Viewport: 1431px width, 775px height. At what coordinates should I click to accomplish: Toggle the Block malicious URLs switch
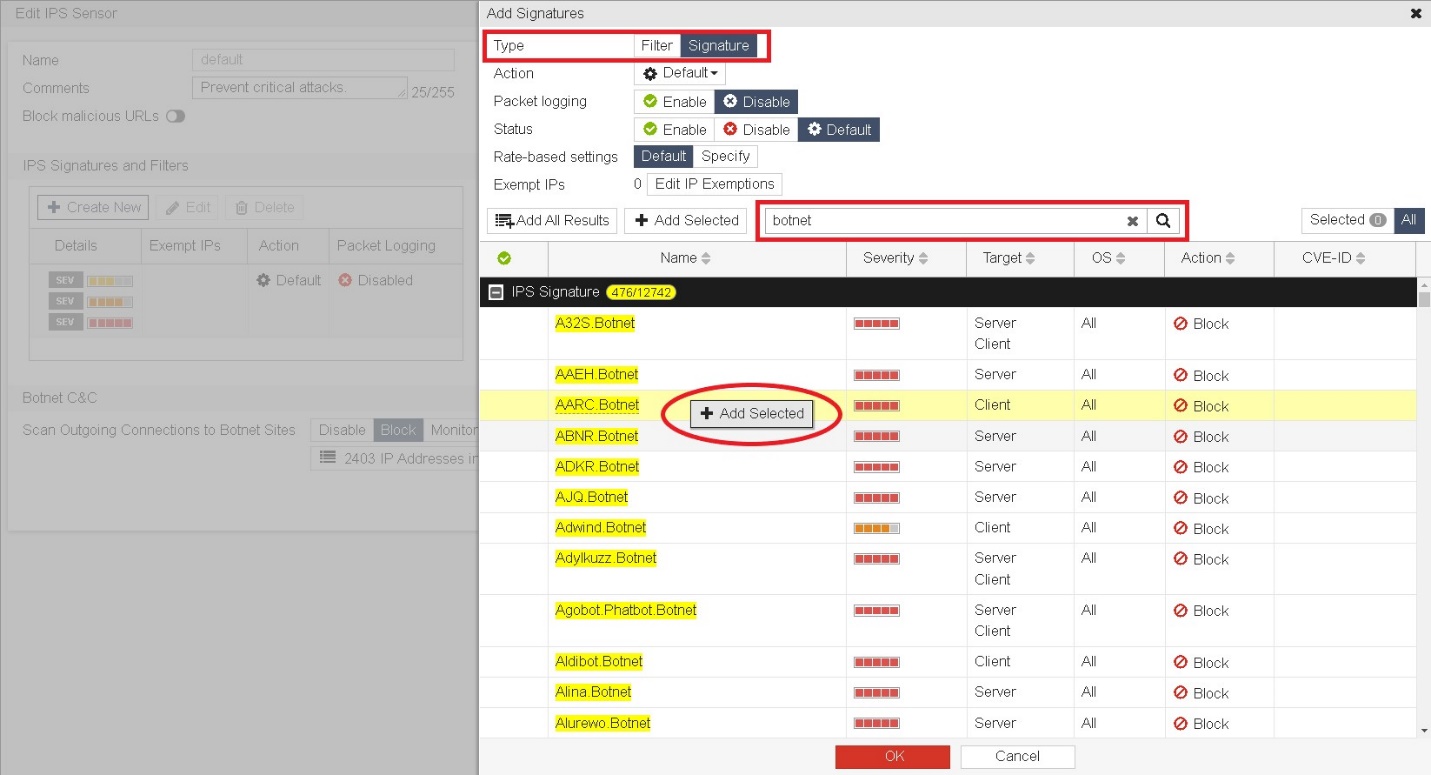coord(177,116)
